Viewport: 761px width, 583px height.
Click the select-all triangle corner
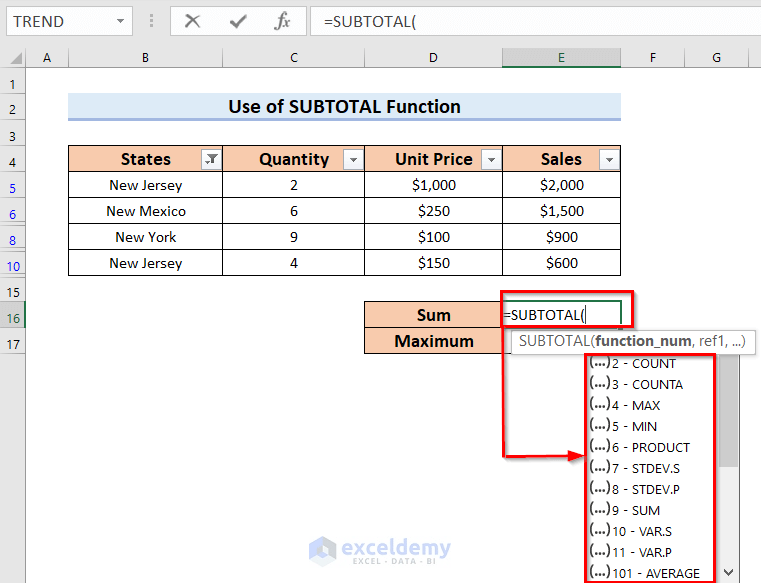[x=16, y=58]
